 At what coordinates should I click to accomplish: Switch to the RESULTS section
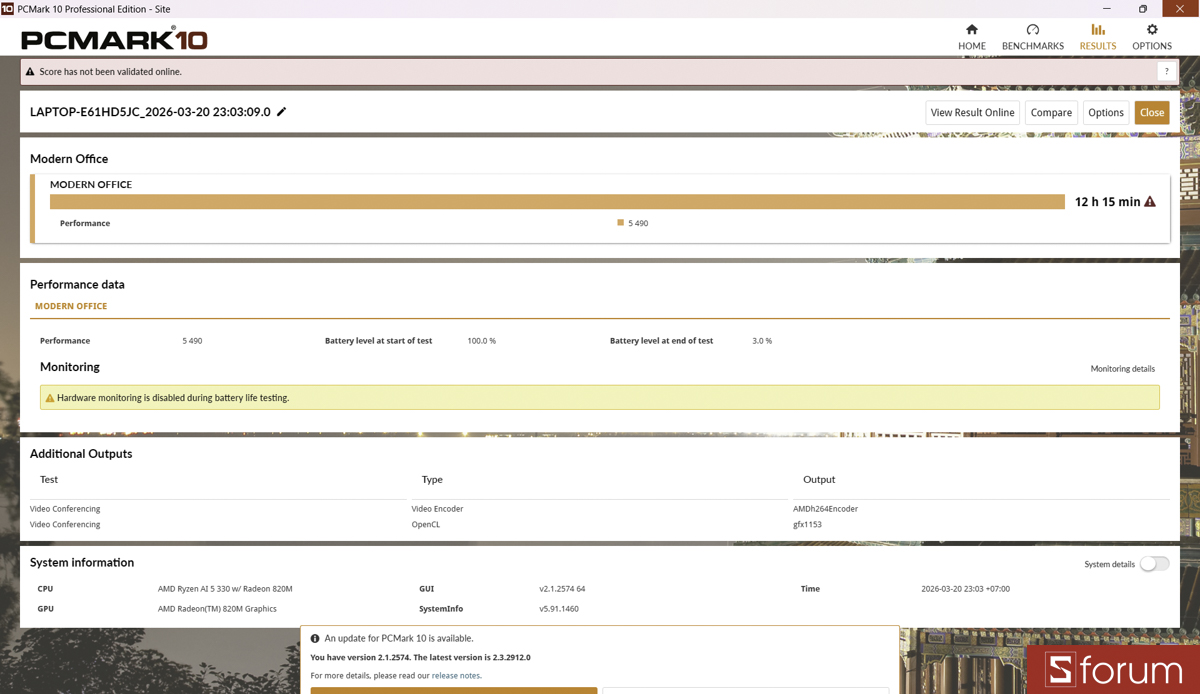click(x=1097, y=37)
